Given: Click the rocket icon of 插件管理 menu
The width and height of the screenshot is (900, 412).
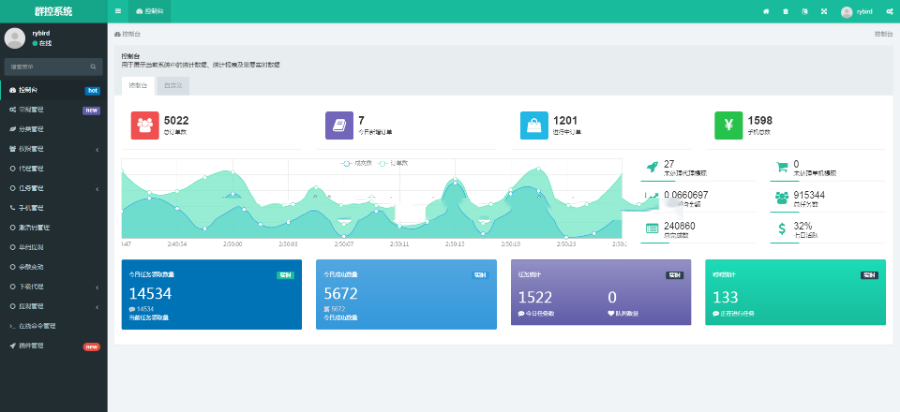Looking at the screenshot, I should point(13,345).
